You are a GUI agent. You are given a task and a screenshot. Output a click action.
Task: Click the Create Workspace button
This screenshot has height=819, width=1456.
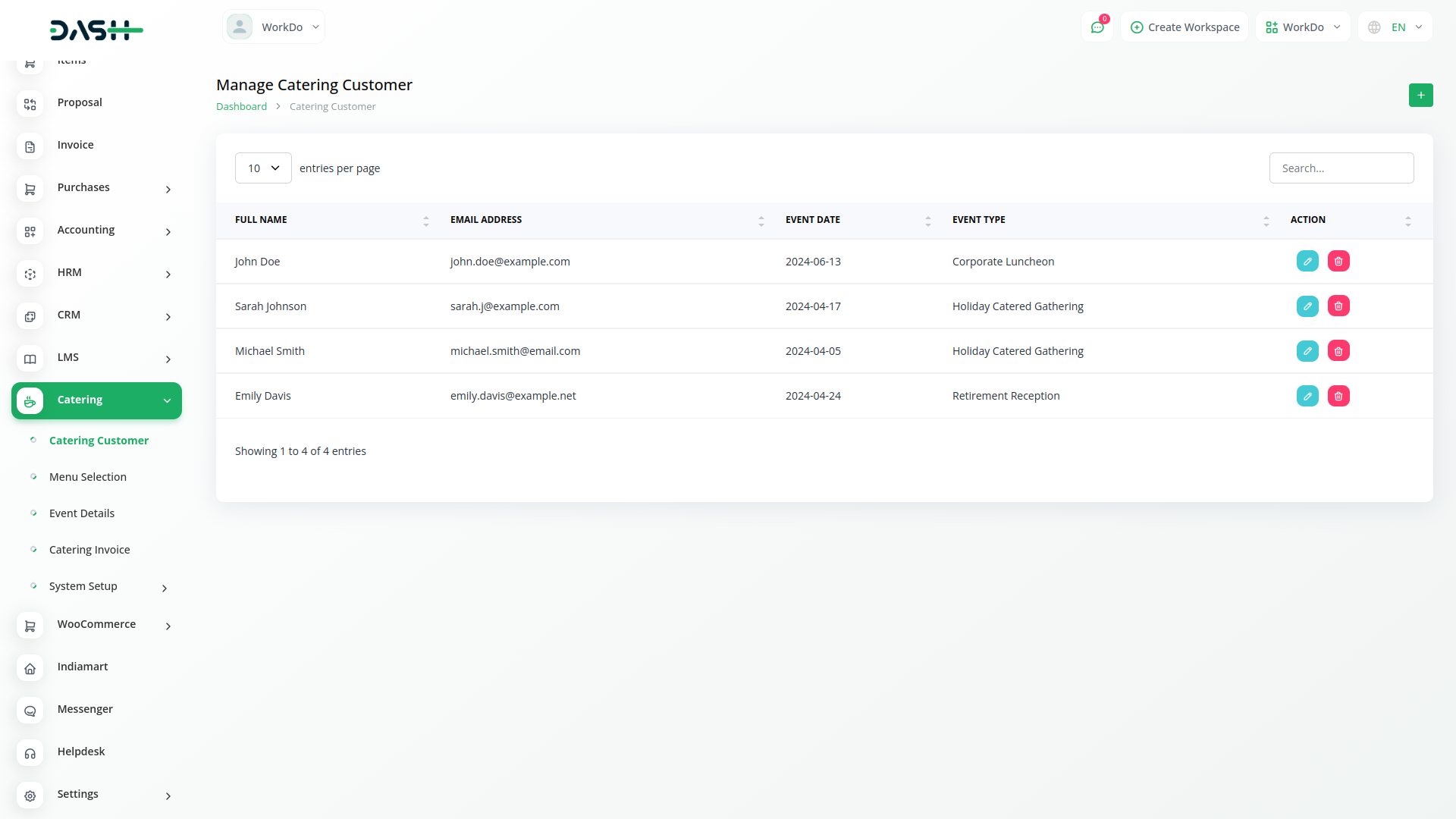coord(1185,27)
